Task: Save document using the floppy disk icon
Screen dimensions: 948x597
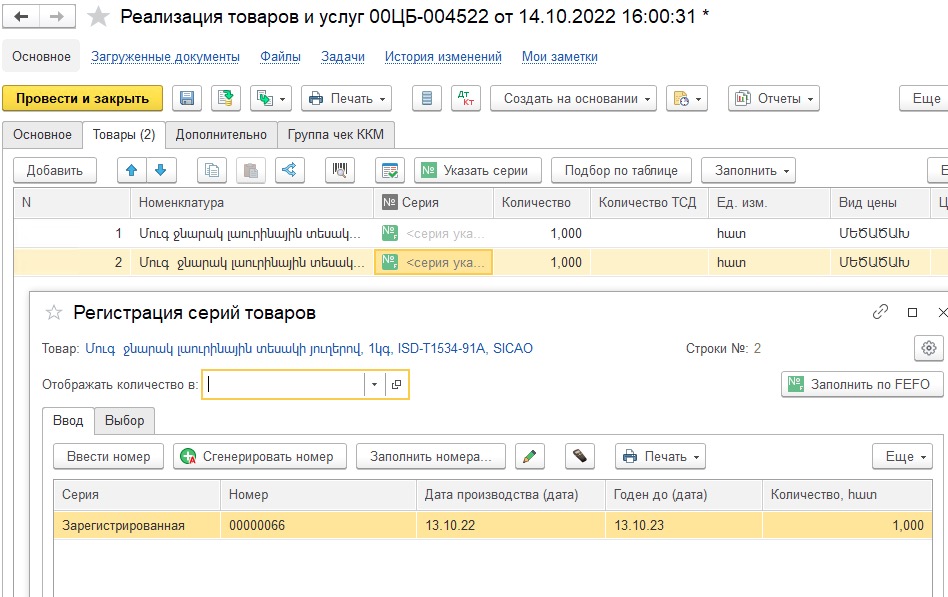Action: tap(187, 99)
